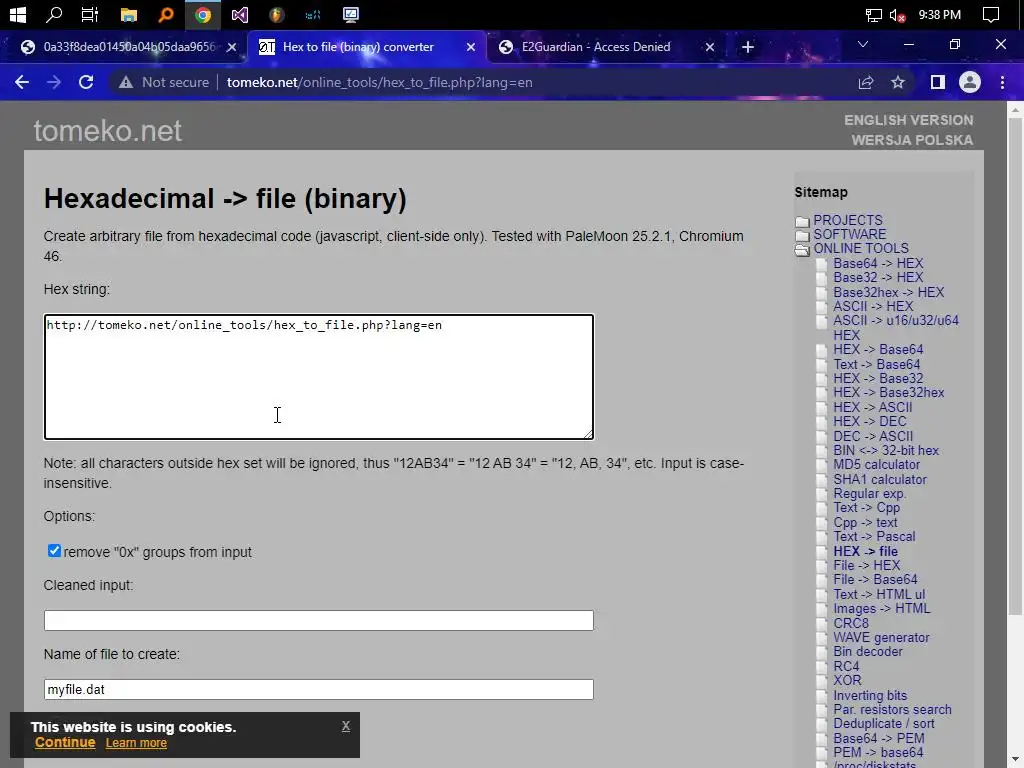Screen dimensions: 1024x768
Task: Open Par. resistors search link
Action: (x=892, y=709)
